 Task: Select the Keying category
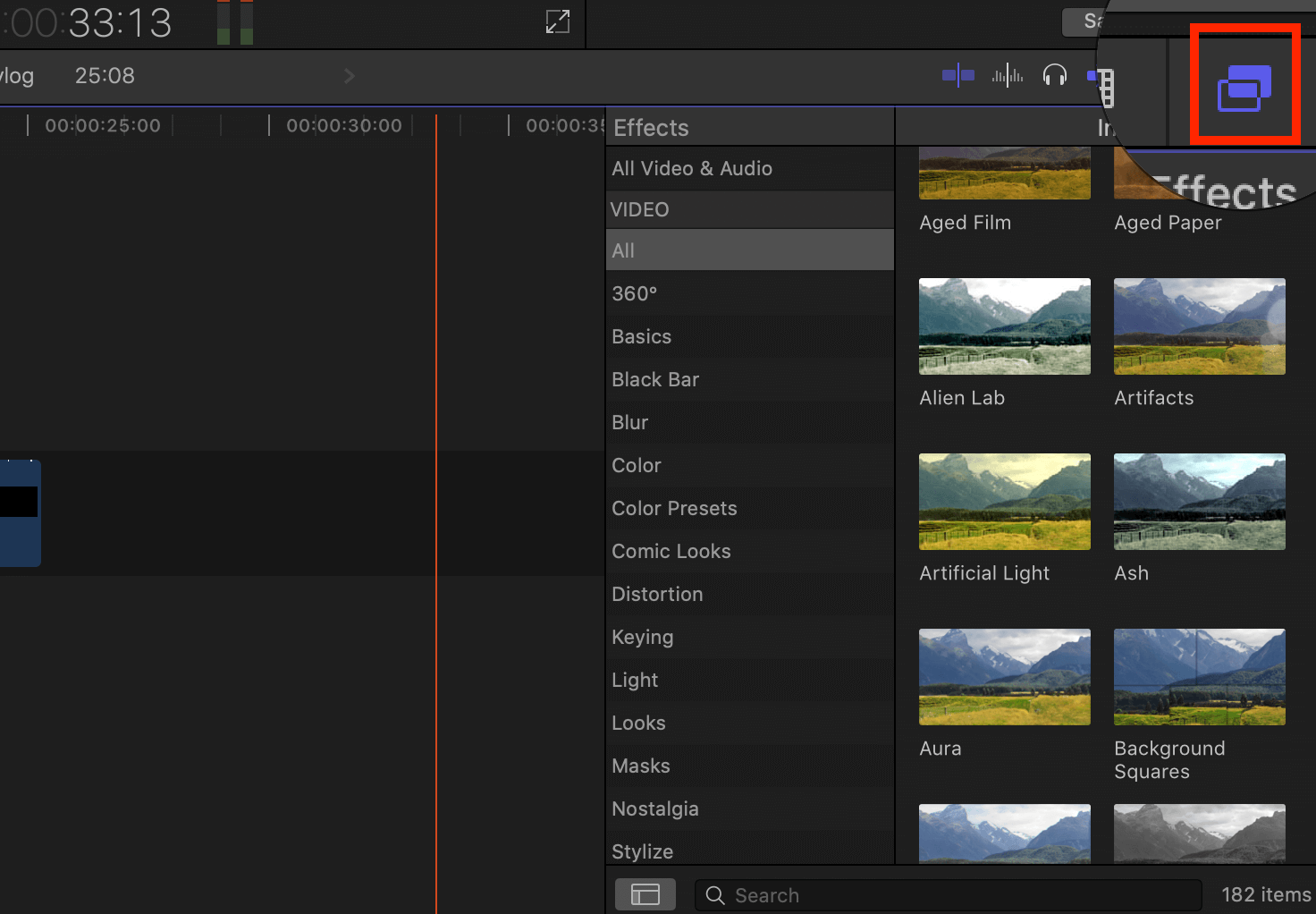coord(750,637)
